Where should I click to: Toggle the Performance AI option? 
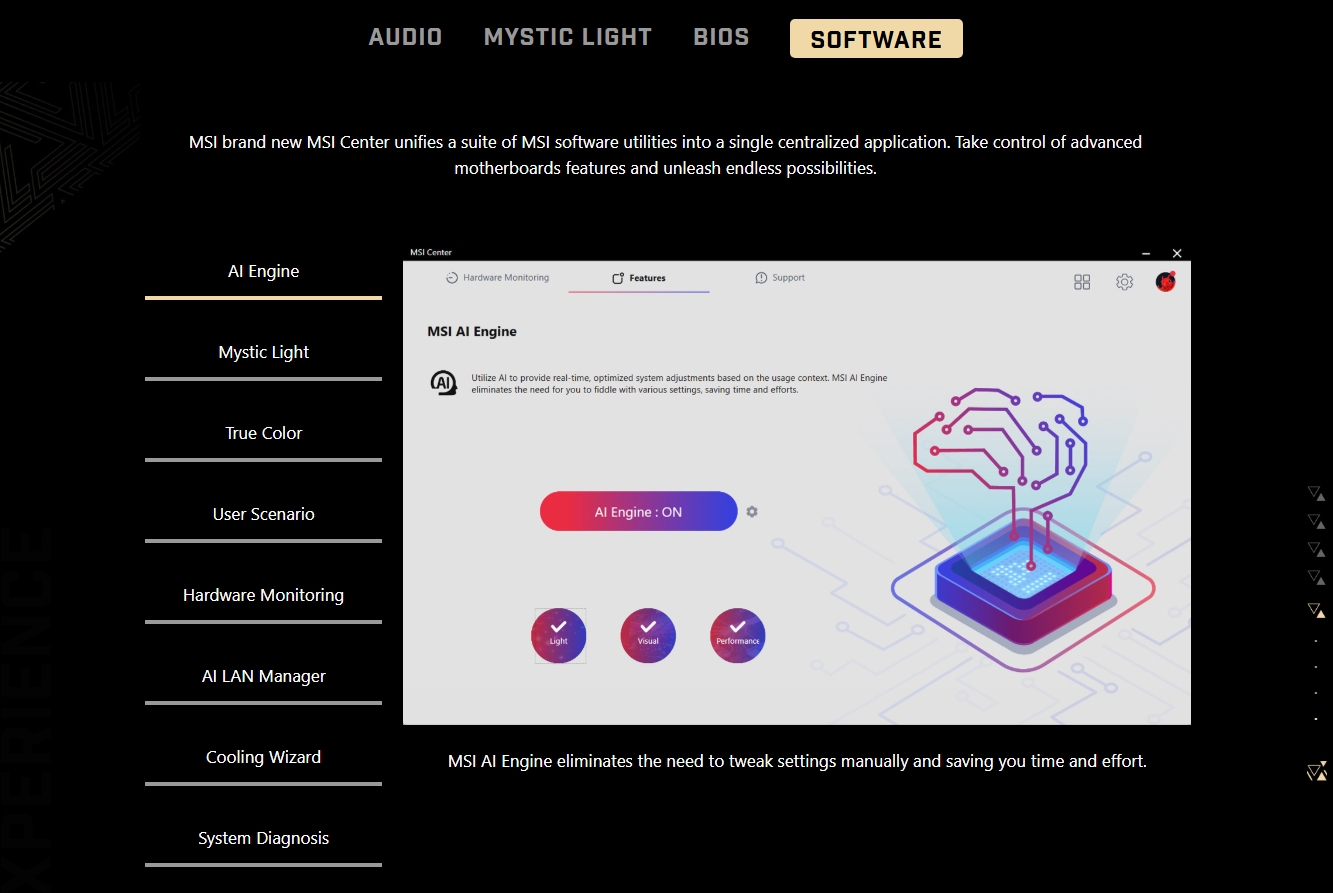coord(738,635)
